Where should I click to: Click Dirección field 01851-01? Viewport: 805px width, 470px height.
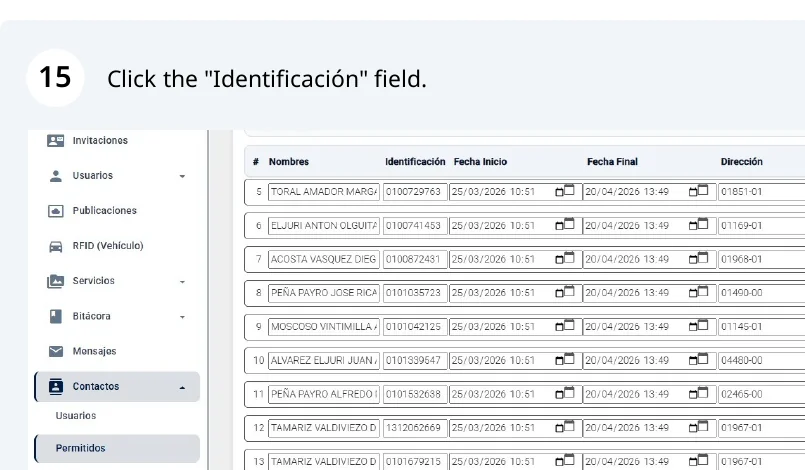coord(761,192)
